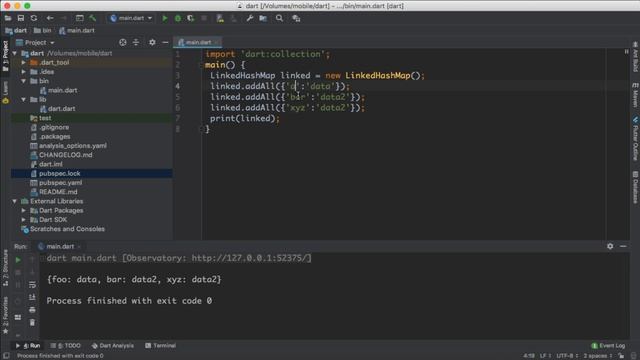640x360 pixels.
Task: Open the Flutter Outline side panel
Action: (635, 139)
